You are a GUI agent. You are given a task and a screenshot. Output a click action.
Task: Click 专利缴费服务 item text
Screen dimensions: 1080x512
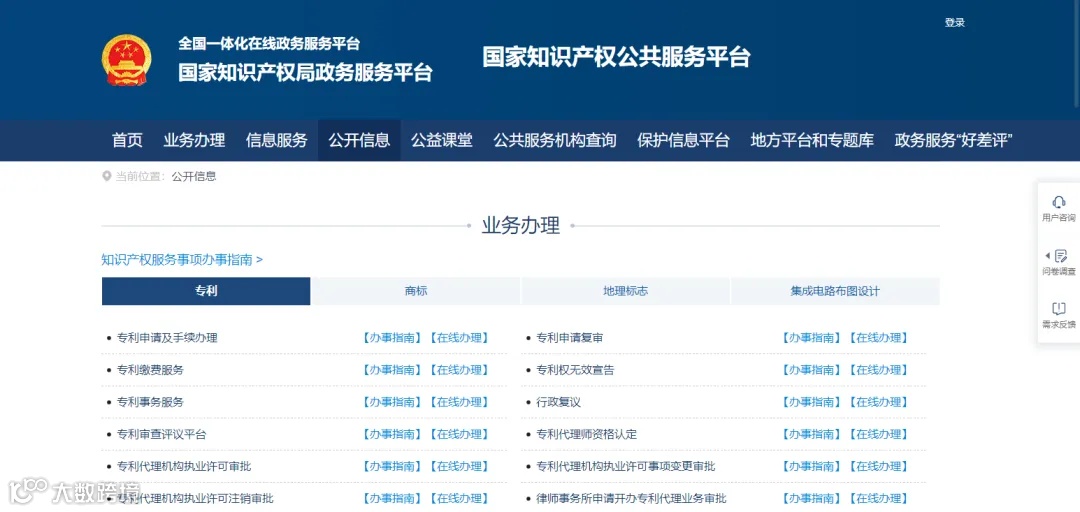click(151, 370)
